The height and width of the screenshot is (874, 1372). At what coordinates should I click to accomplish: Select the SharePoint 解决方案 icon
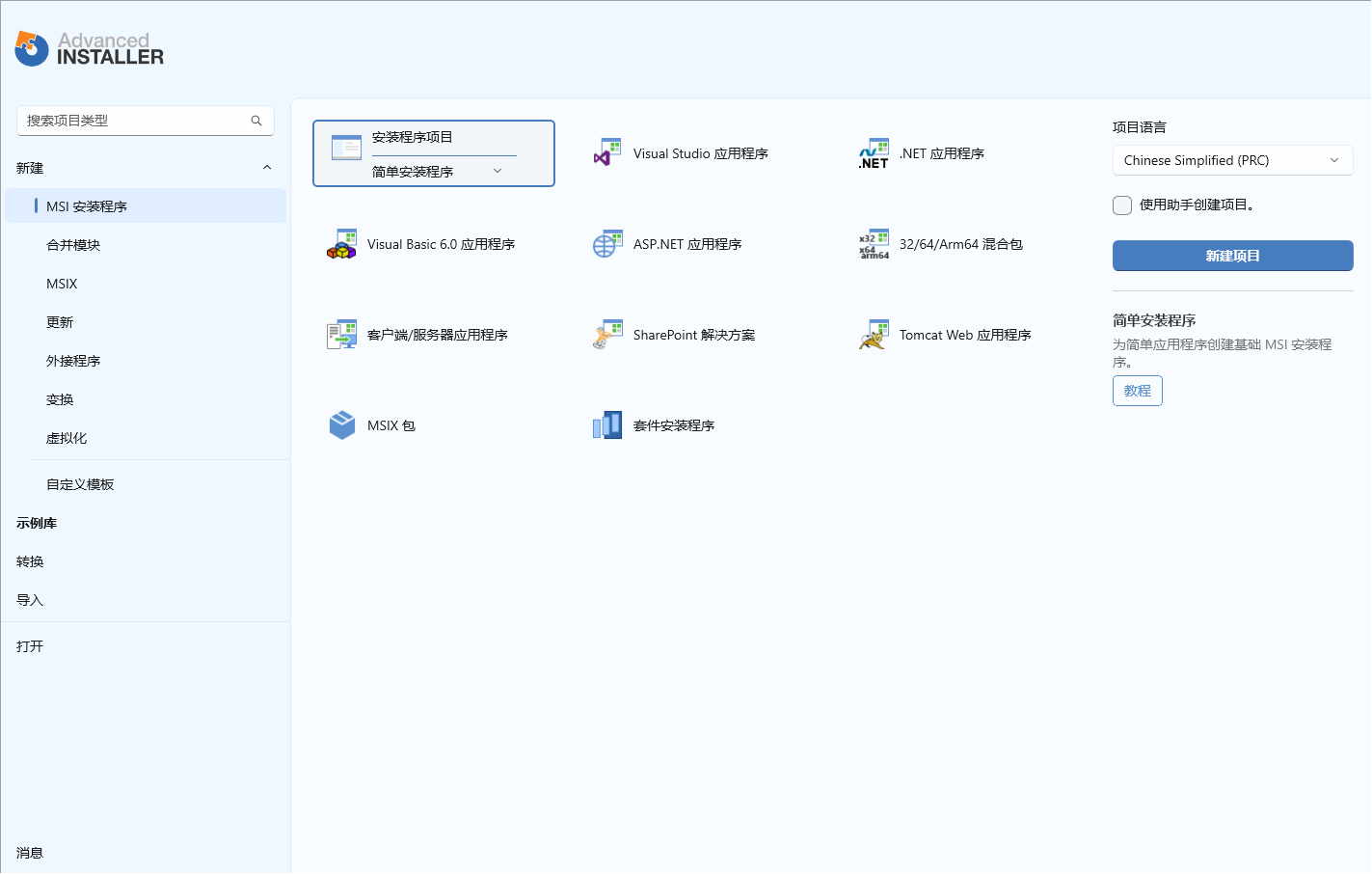pos(607,335)
